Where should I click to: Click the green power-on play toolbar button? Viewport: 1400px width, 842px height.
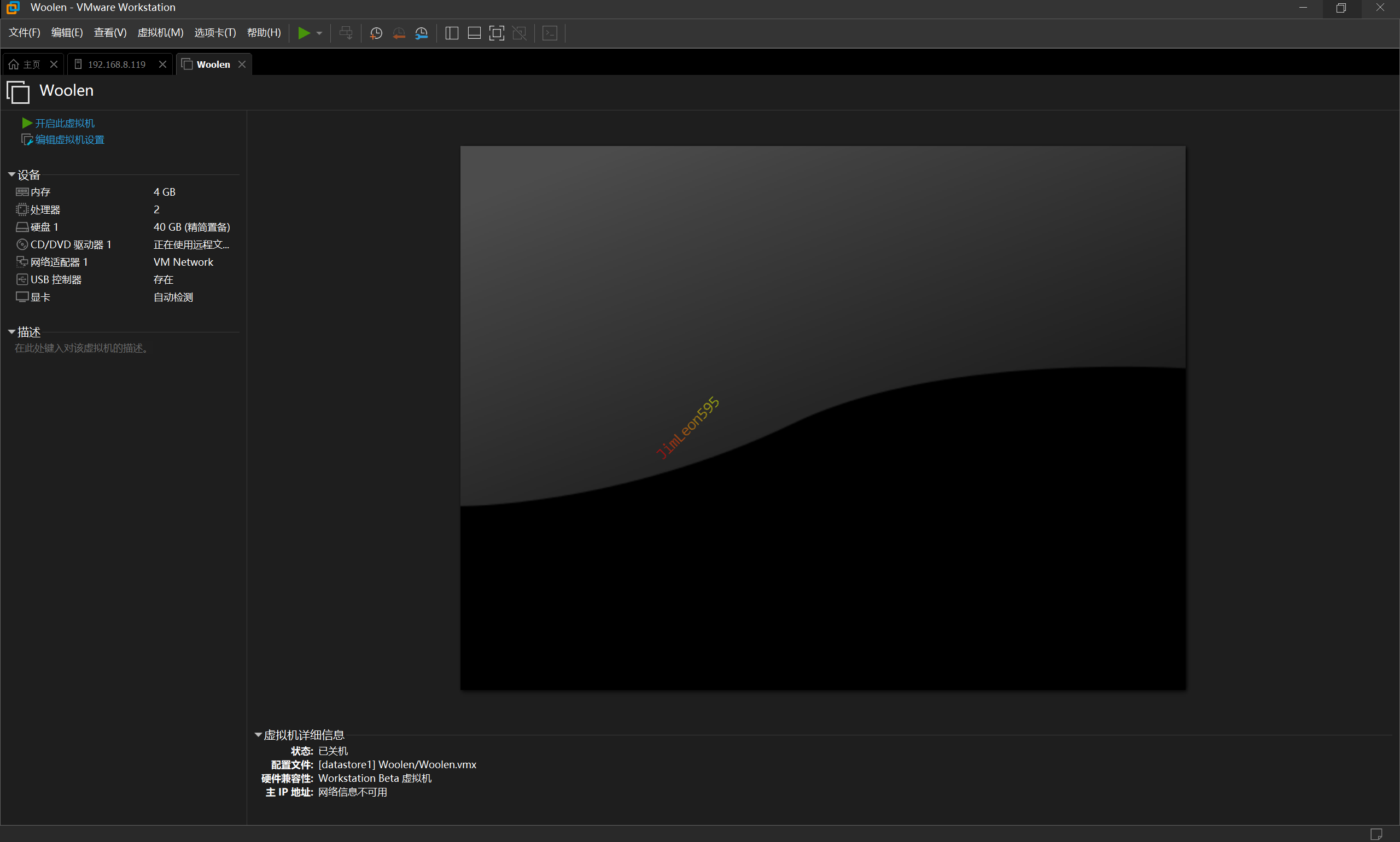coord(304,33)
